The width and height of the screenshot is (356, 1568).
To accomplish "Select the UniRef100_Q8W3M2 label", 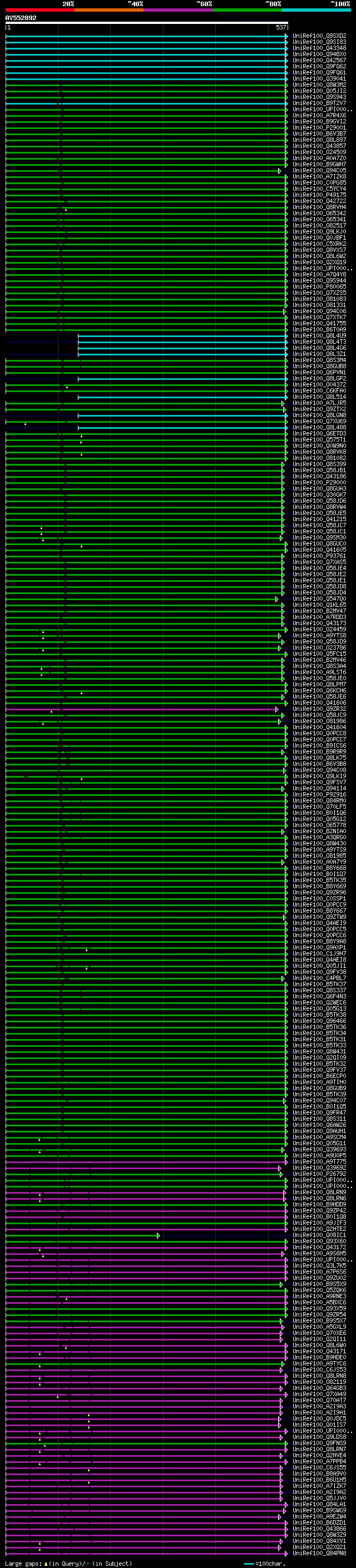I will point(319,85).
